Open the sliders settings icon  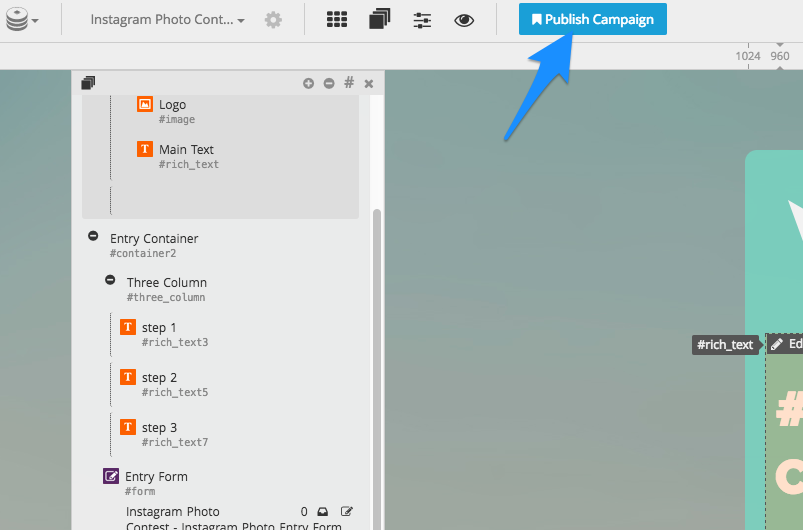(422, 20)
